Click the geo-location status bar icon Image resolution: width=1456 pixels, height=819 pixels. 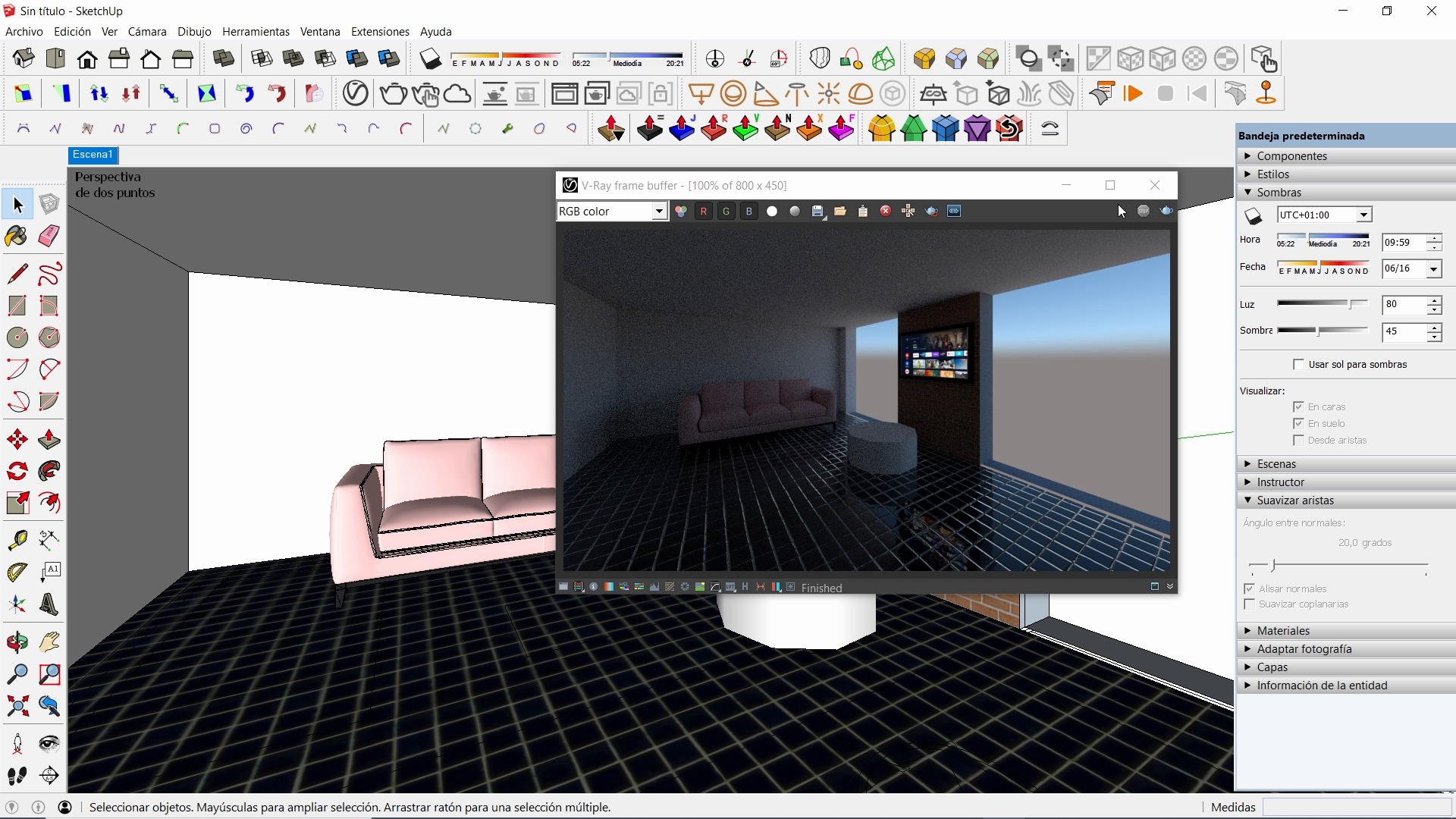point(12,808)
